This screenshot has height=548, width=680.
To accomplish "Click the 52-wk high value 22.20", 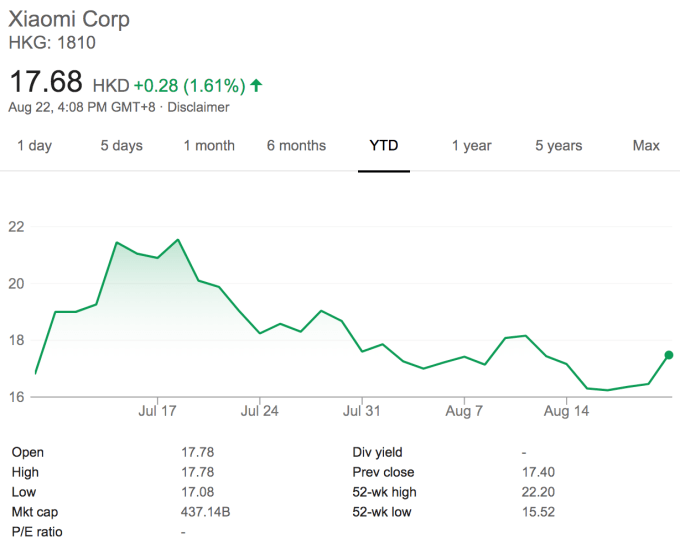I will (538, 491).
